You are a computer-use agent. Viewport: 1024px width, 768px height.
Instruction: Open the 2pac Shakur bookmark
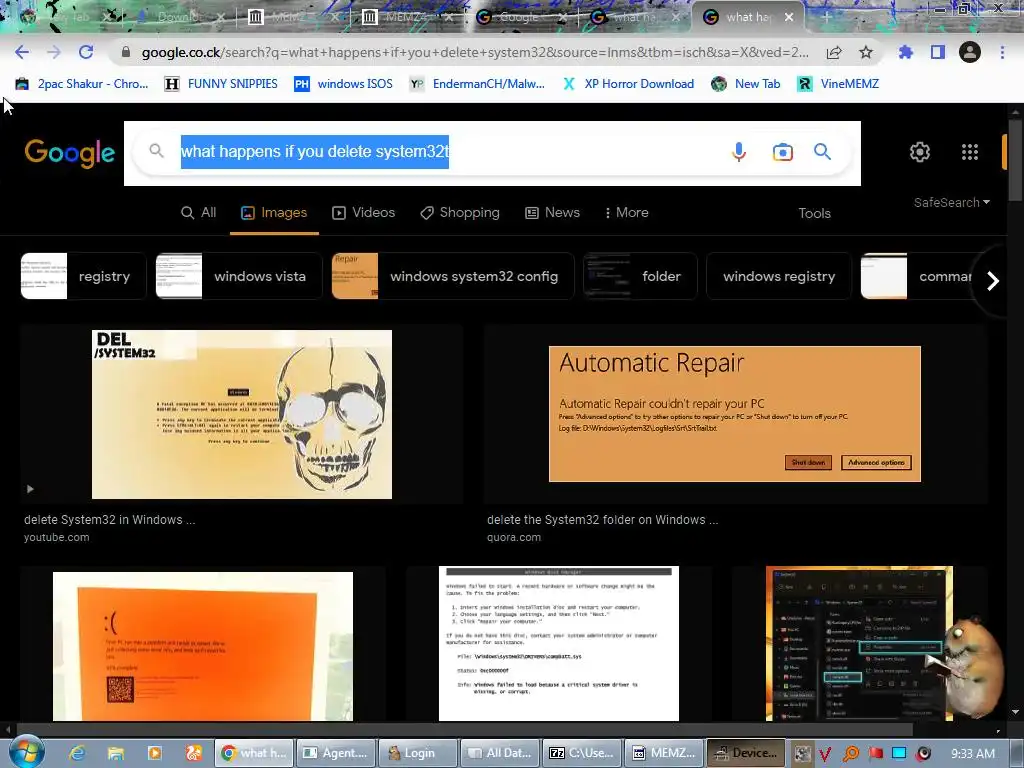82,84
